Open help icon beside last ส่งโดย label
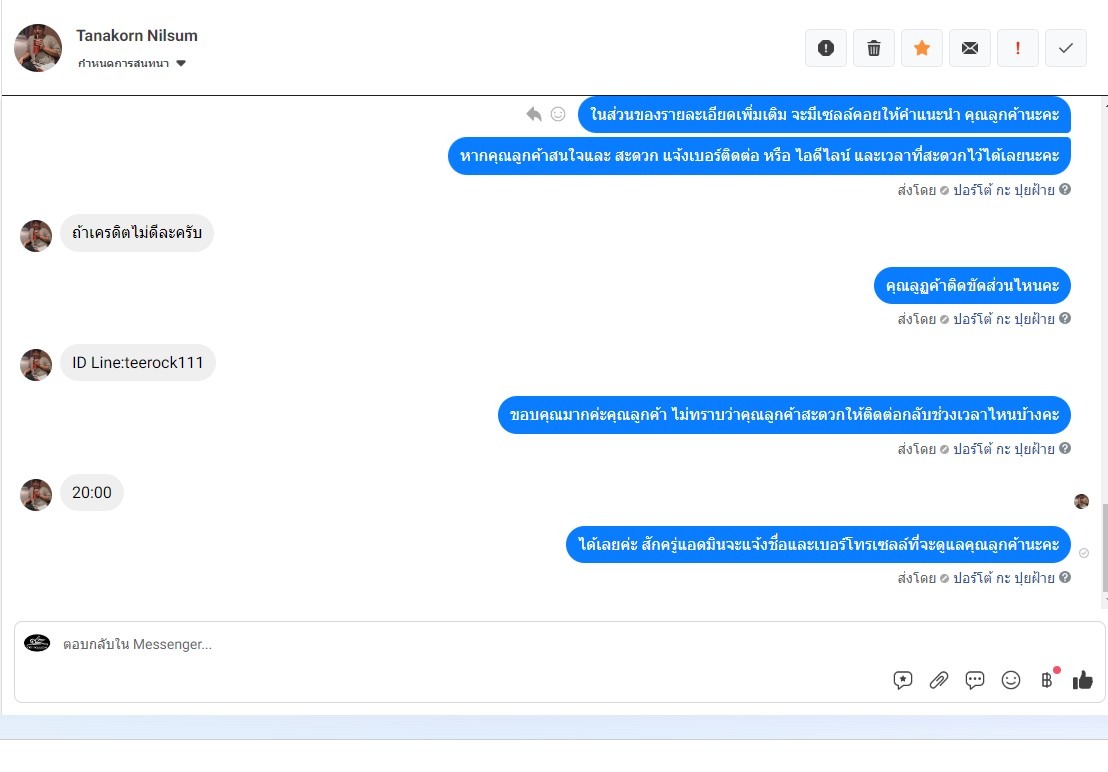The height and width of the screenshot is (772, 1108). click(x=1065, y=577)
